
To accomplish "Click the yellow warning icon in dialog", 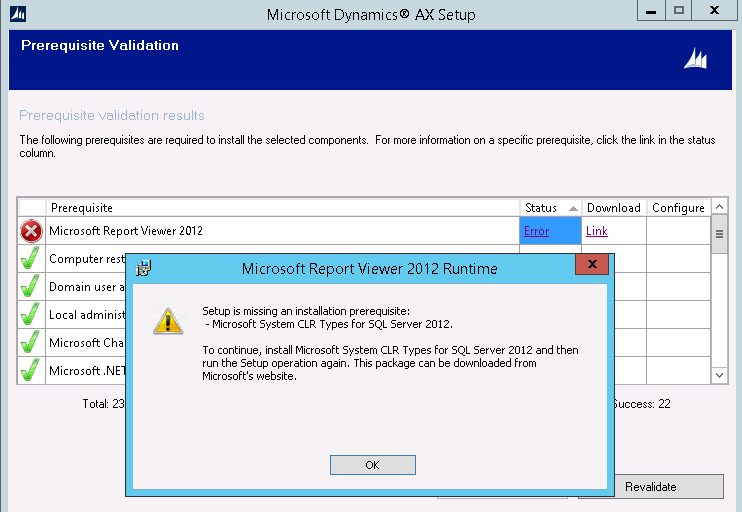I will tap(168, 321).
